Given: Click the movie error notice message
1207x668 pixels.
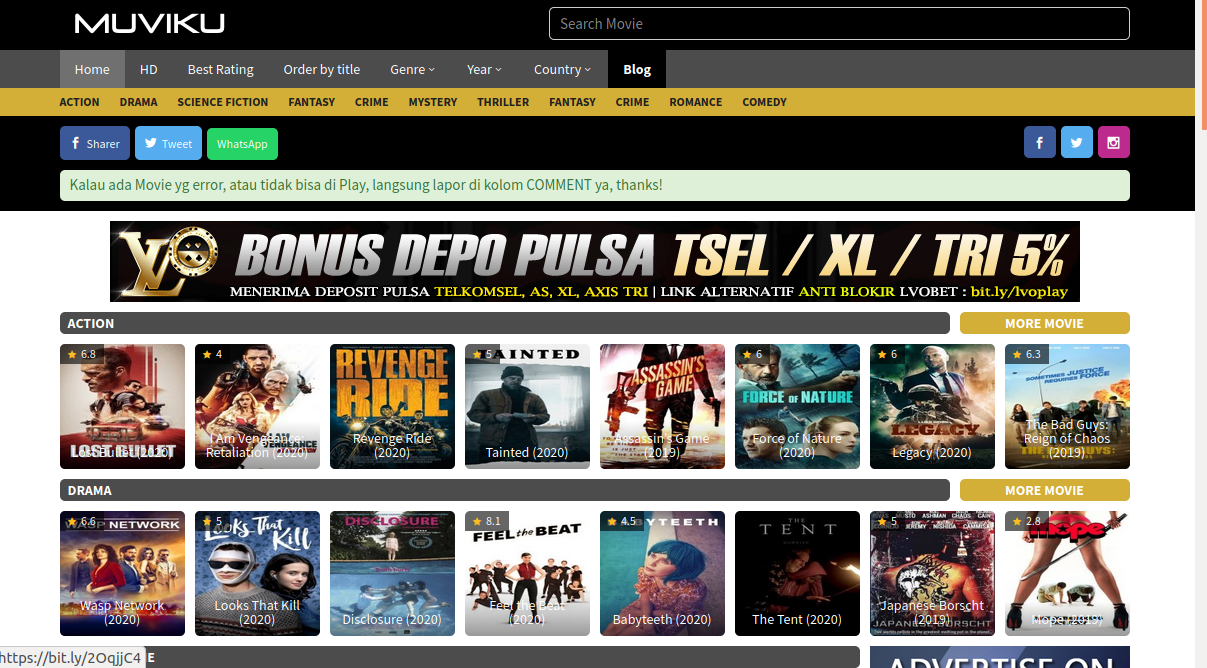Looking at the screenshot, I should click(595, 185).
